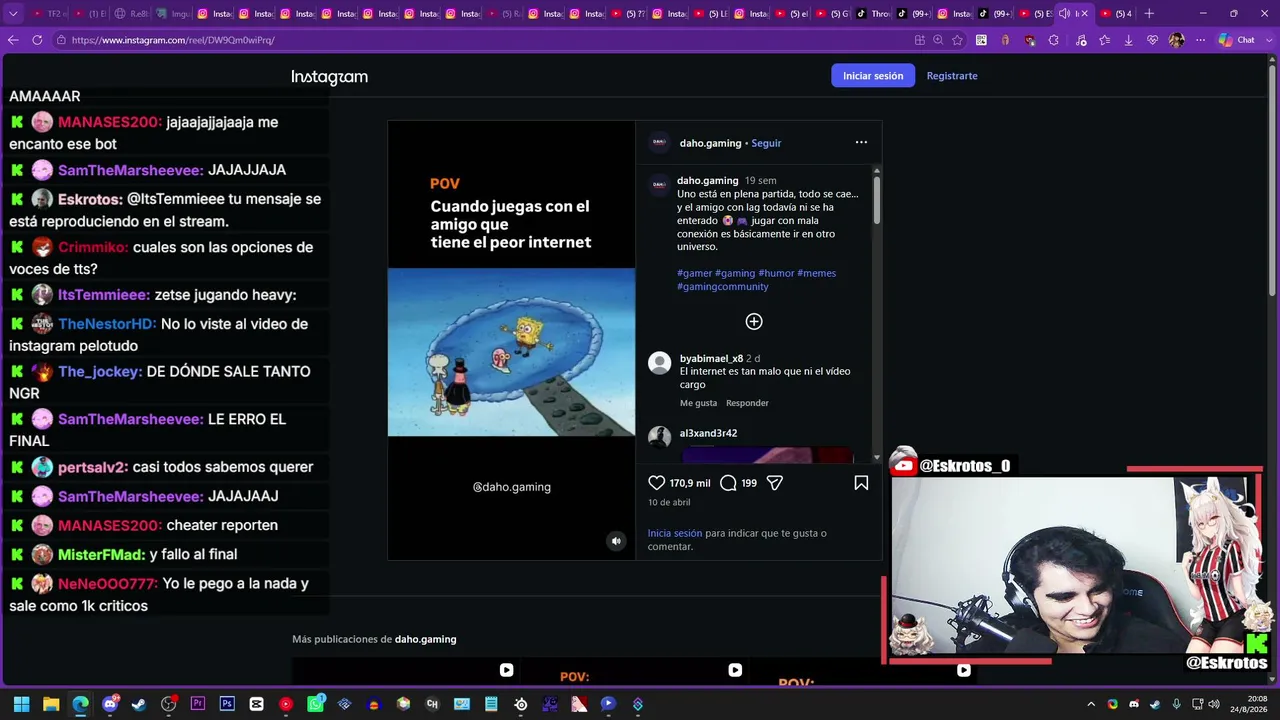1280x720 pixels.
Task: Bookmark this page with the star icon
Action: coord(957,40)
